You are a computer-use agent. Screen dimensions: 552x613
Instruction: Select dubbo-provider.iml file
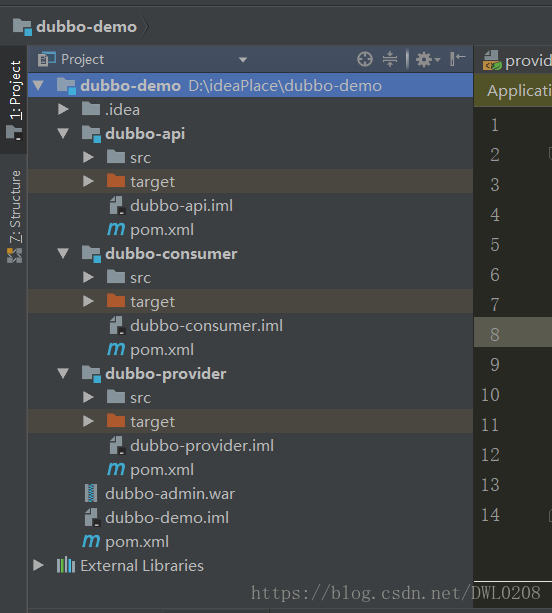202,446
